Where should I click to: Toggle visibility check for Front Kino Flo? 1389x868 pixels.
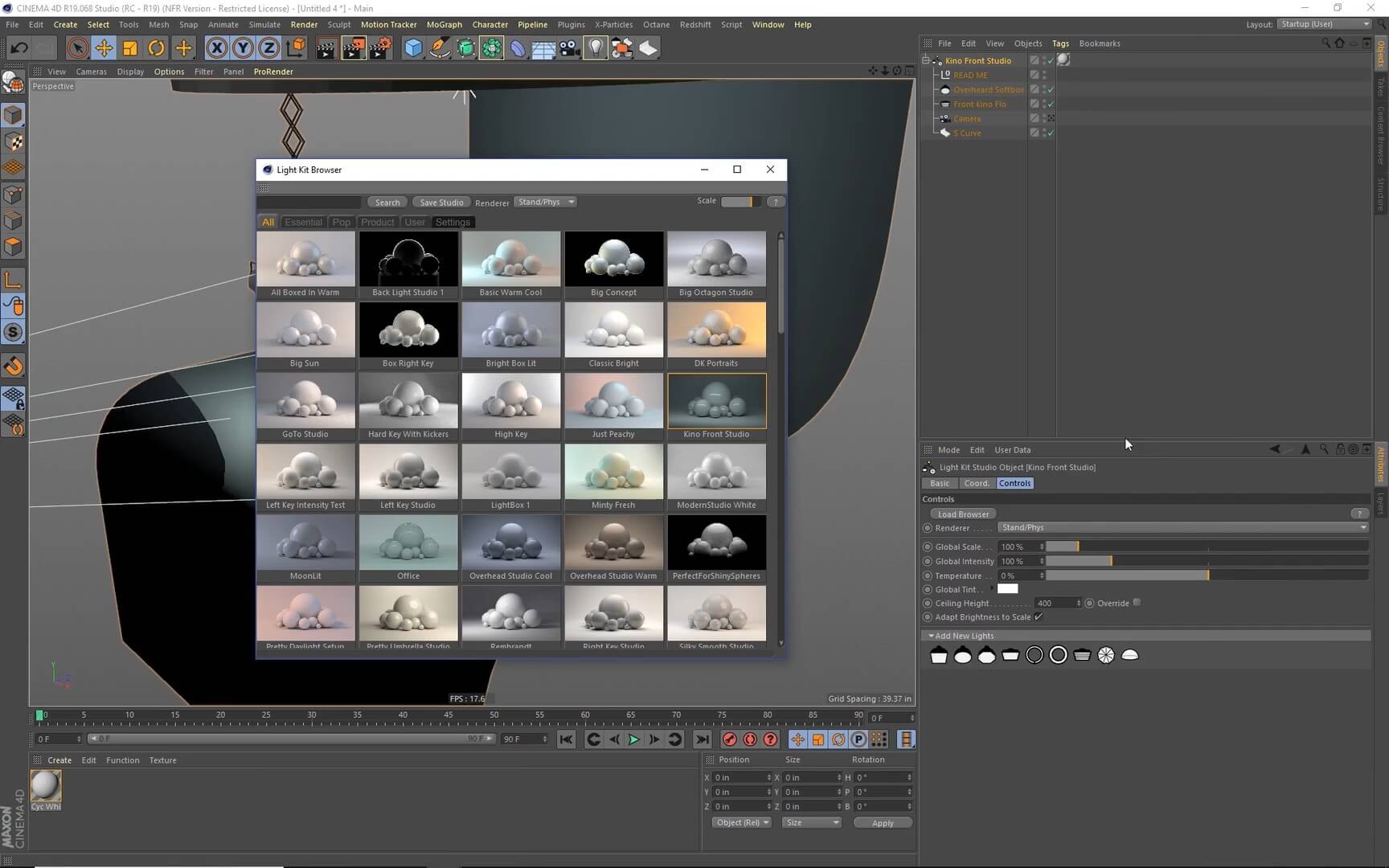1051,104
